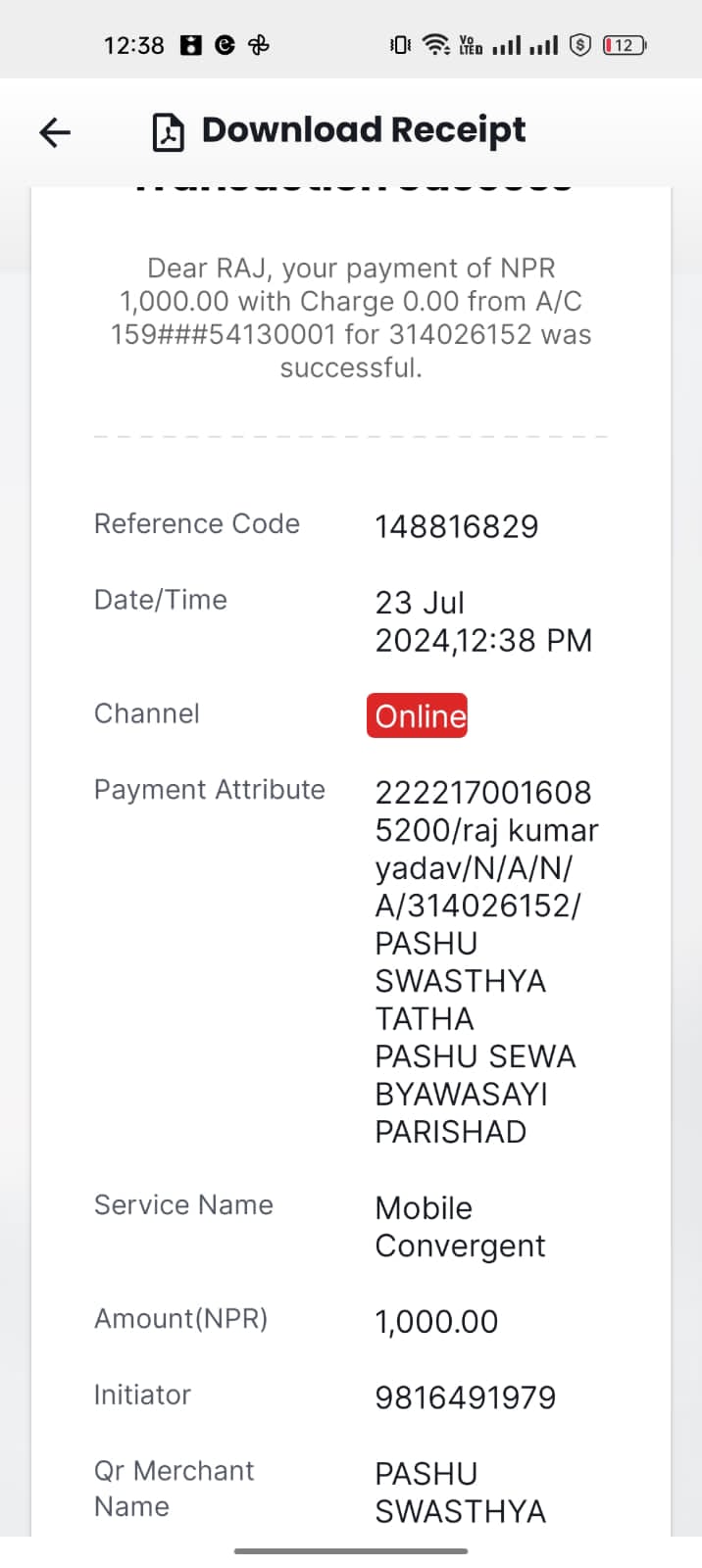Tap the Wi-Fi status icon
This screenshot has height=1568, width=702.
[x=436, y=45]
